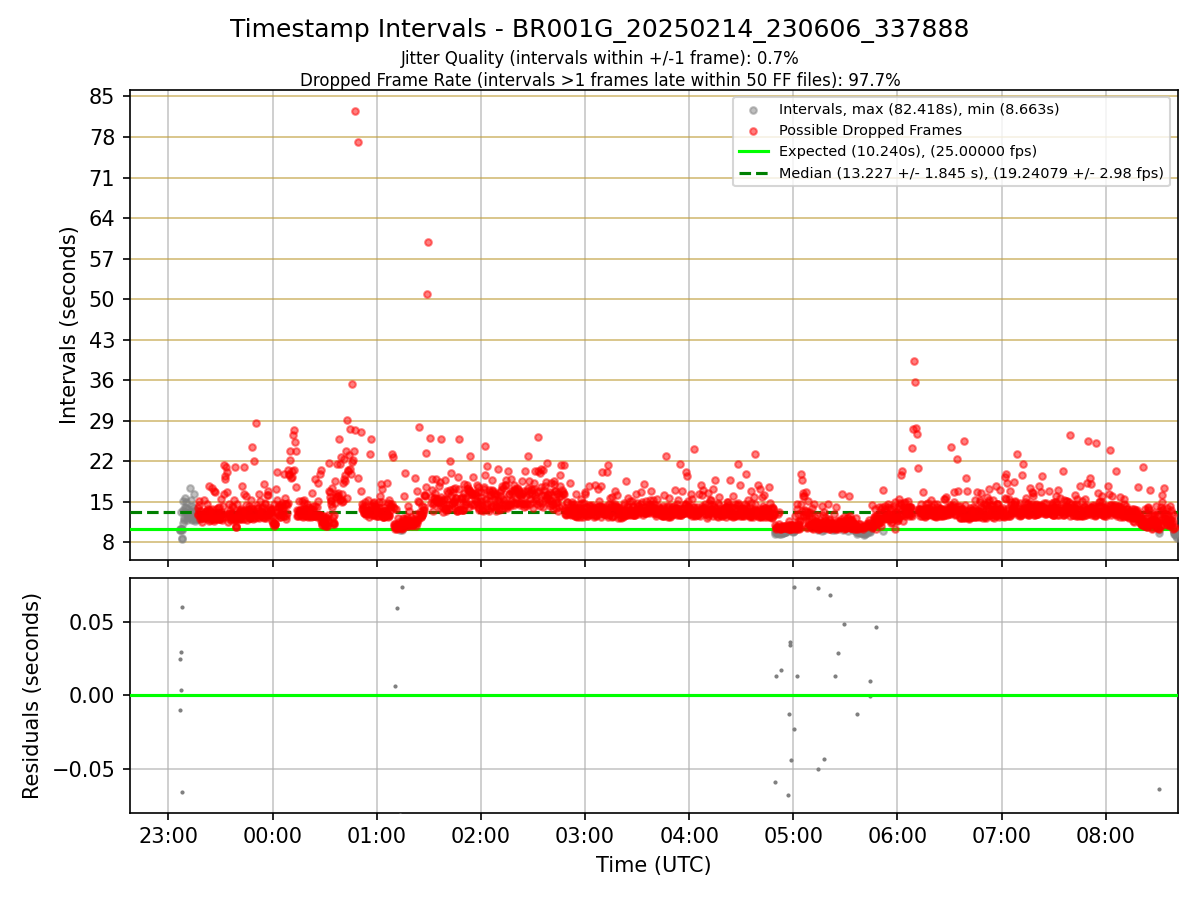This screenshot has width=1200, height=900.
Task: Click the "Time (UTC)" x-axis label
Action: (653, 865)
